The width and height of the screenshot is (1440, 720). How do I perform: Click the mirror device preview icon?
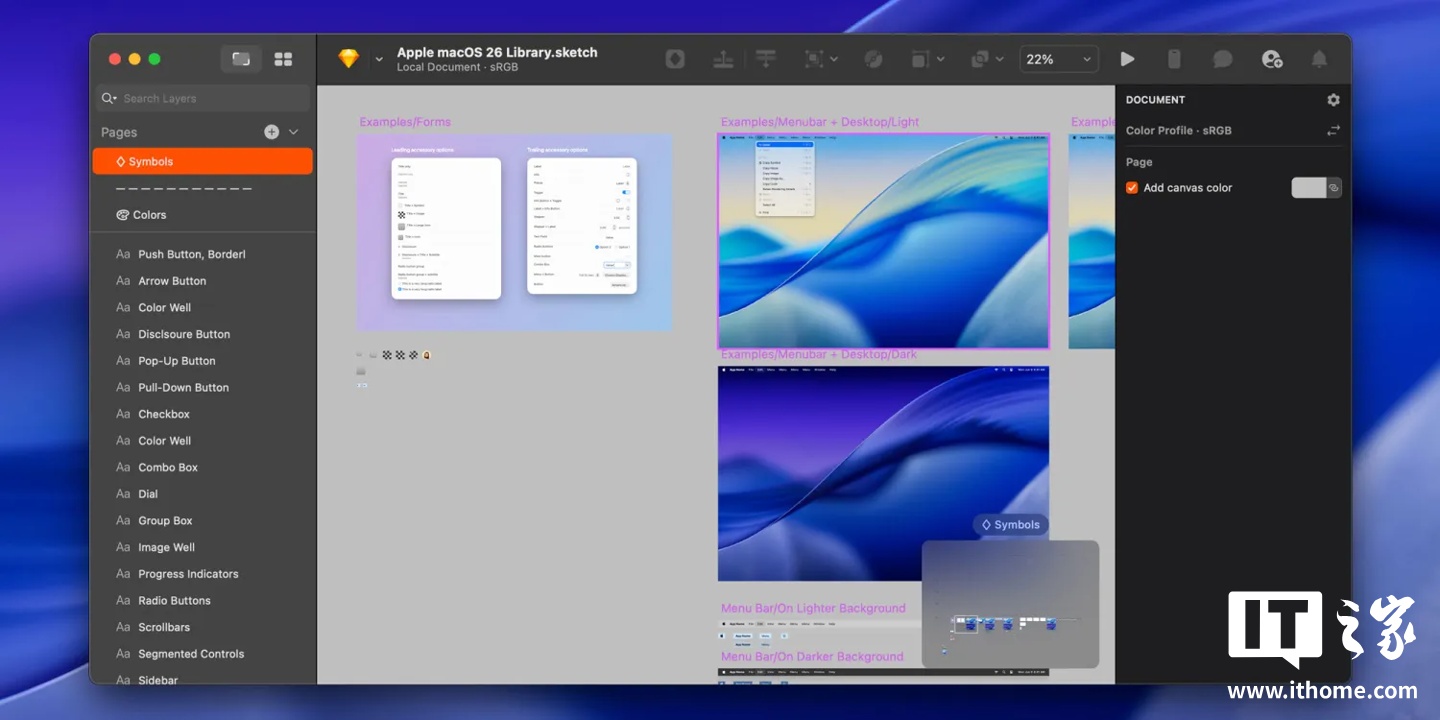[x=1174, y=59]
